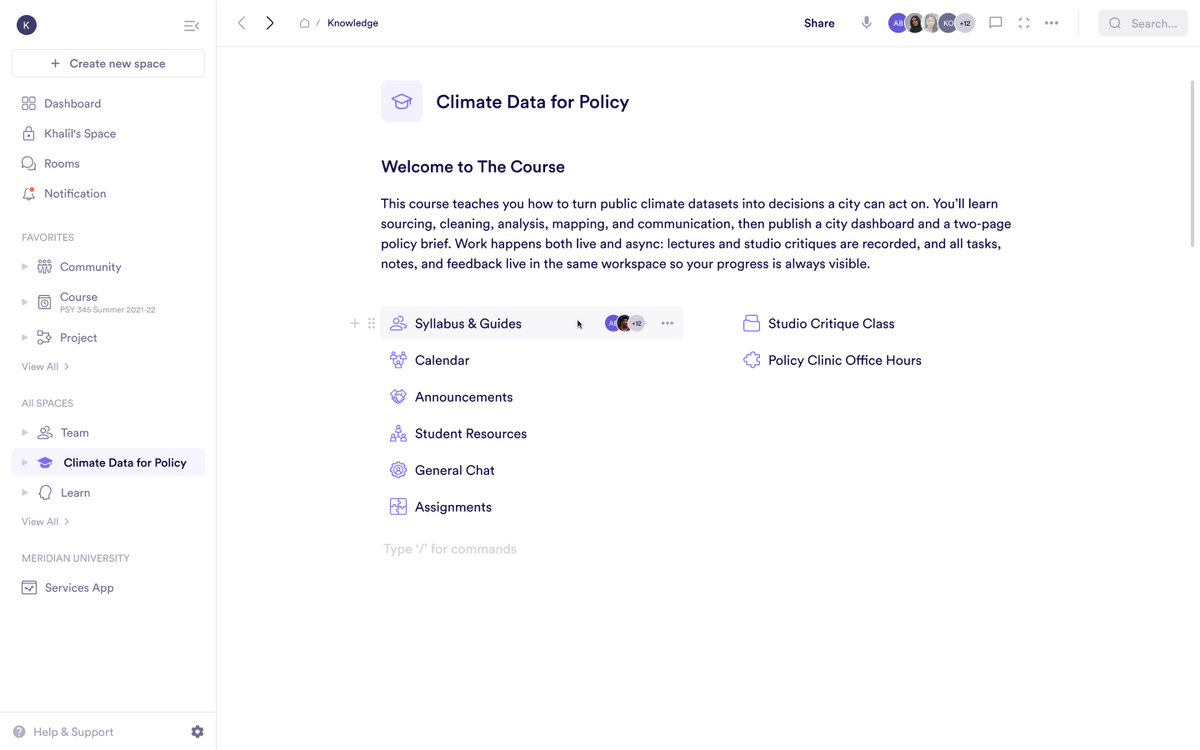Screen dimensions: 1200x750
Task: Open General Chat page link
Action: click(x=455, y=470)
